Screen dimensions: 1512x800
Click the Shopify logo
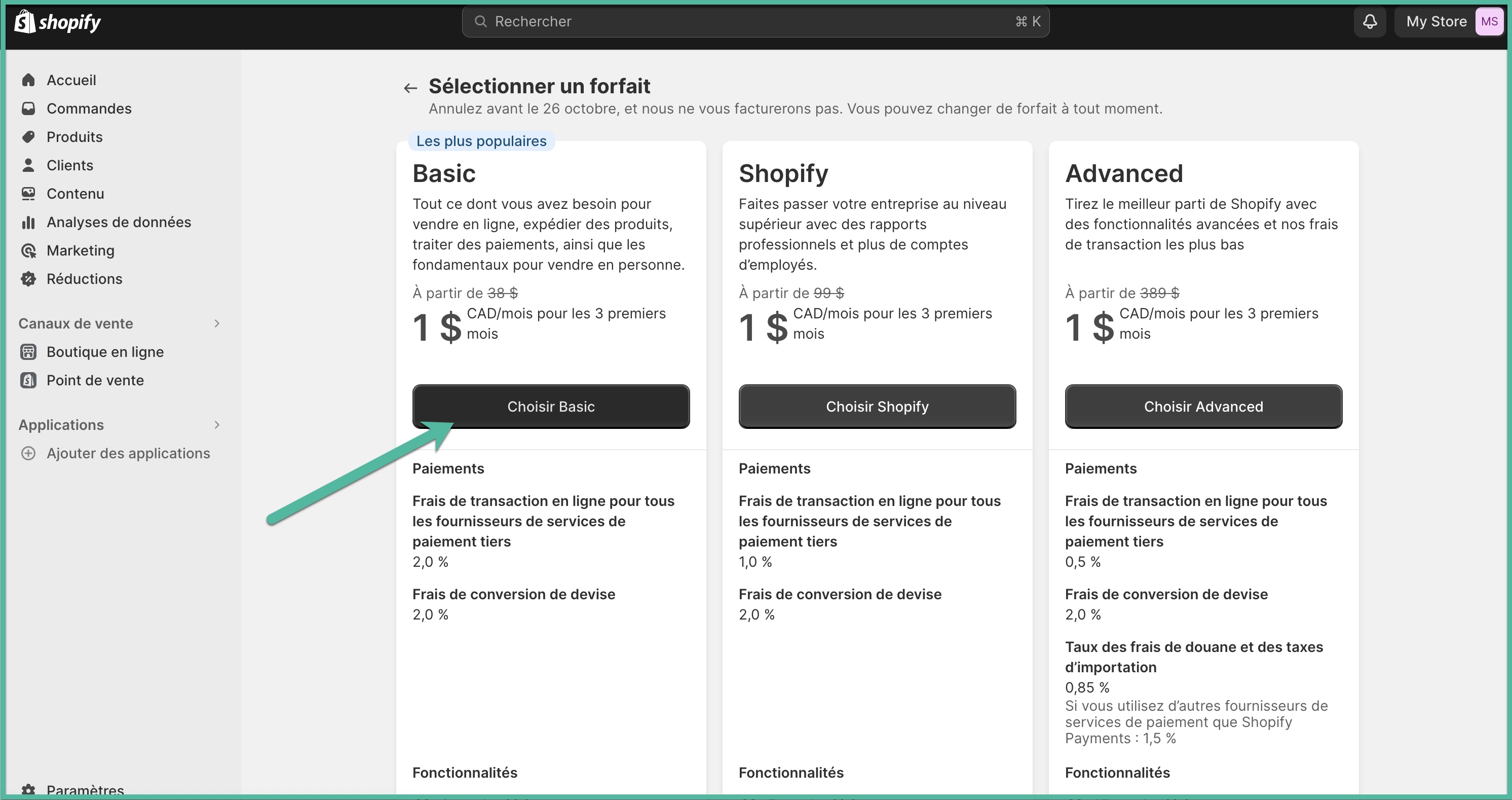58,22
